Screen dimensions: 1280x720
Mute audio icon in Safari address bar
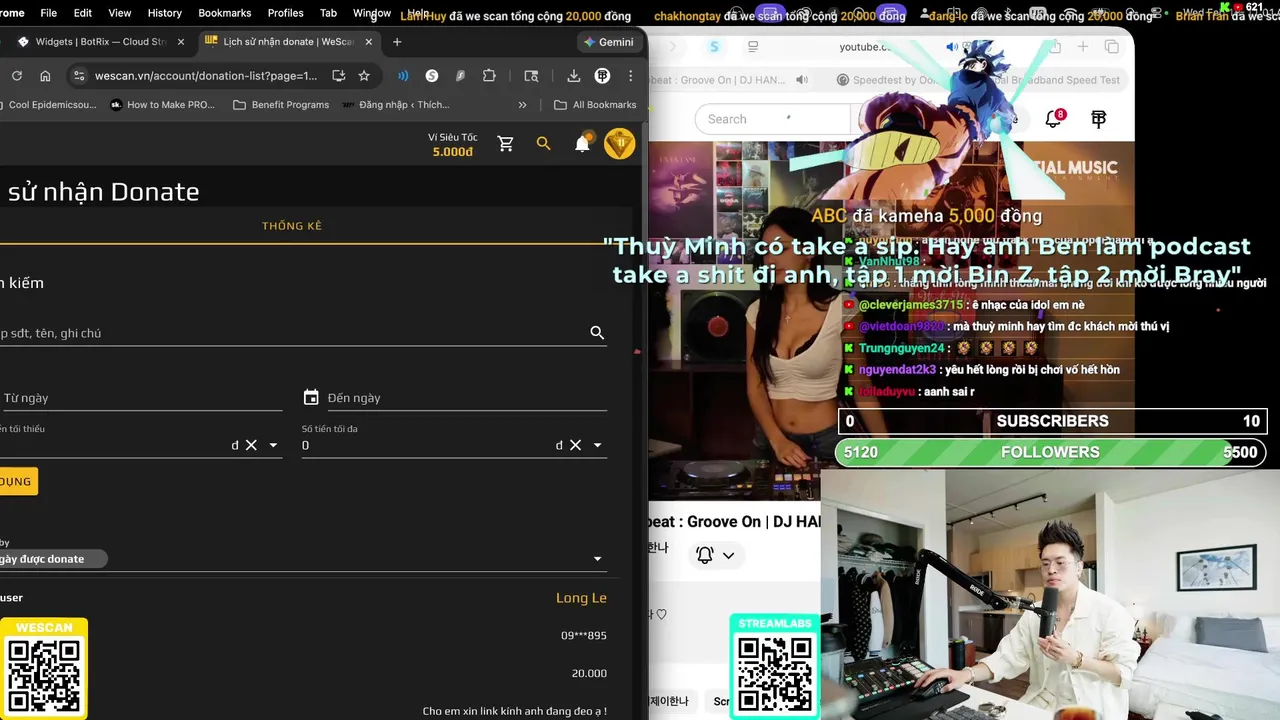(x=952, y=47)
